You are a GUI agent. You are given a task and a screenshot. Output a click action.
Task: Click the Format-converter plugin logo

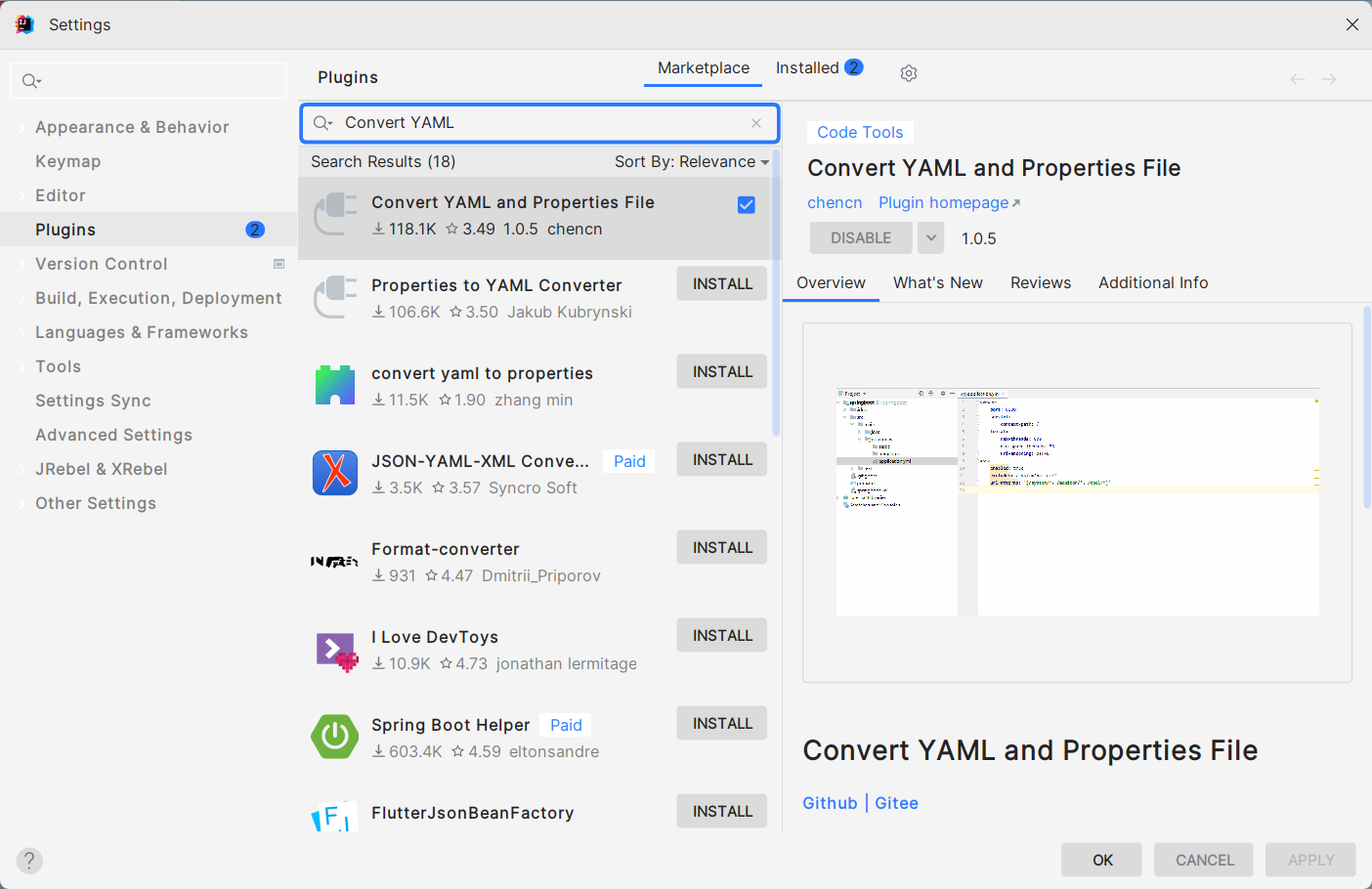[x=335, y=561]
